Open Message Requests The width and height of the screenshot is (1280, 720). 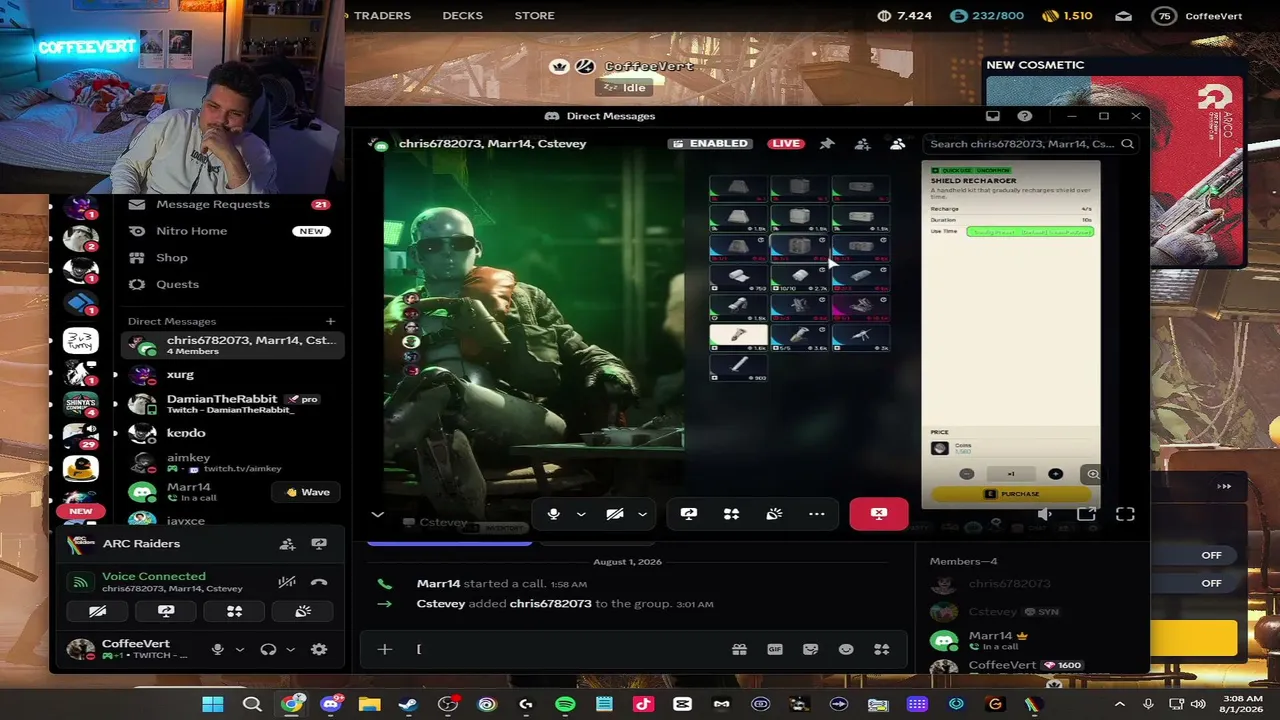230,204
